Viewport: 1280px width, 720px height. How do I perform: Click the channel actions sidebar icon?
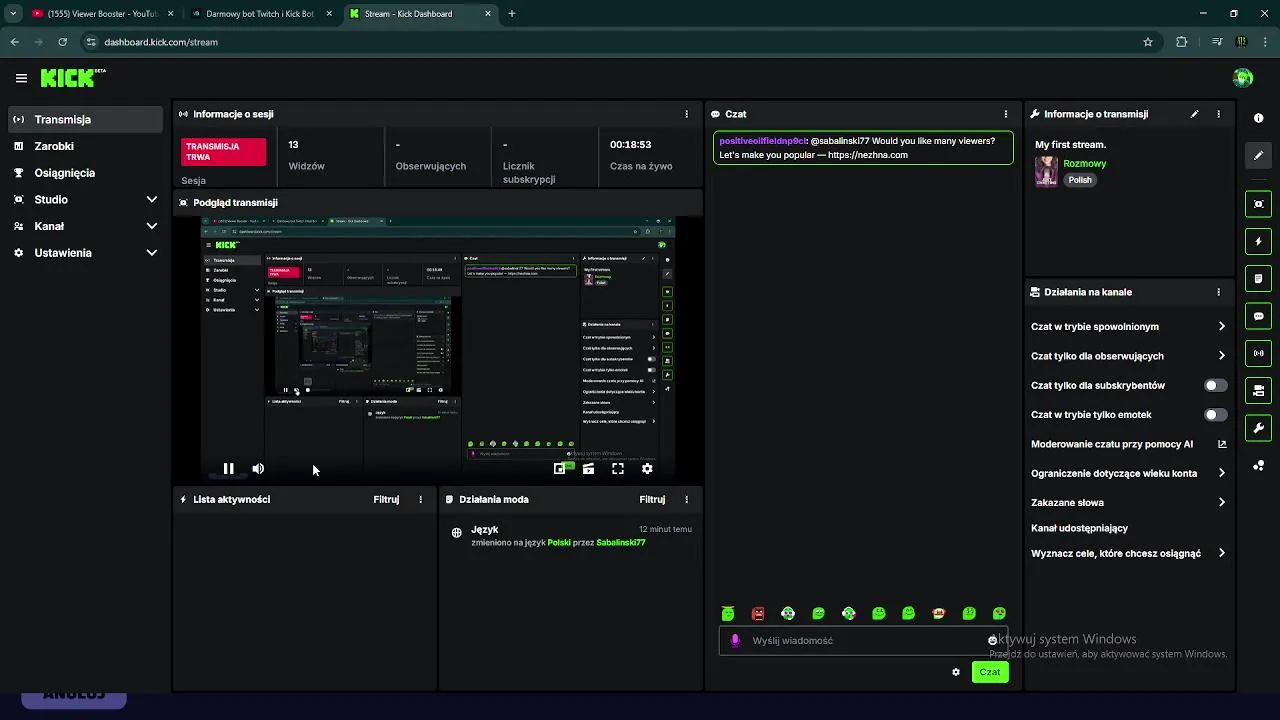[1258, 390]
